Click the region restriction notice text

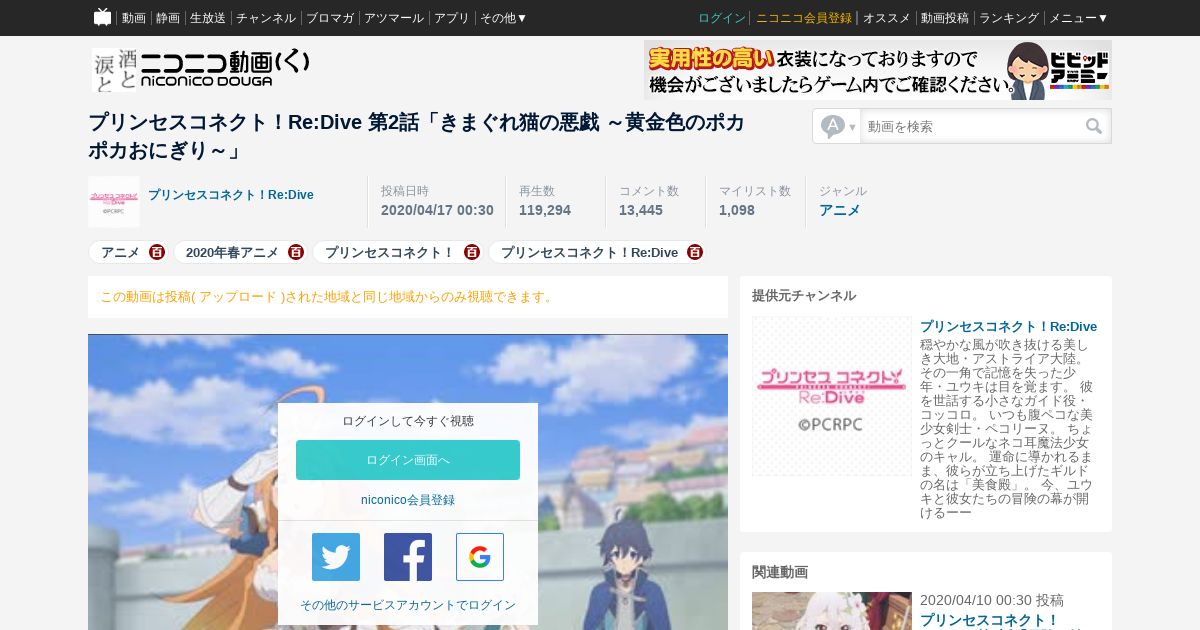[328, 297]
